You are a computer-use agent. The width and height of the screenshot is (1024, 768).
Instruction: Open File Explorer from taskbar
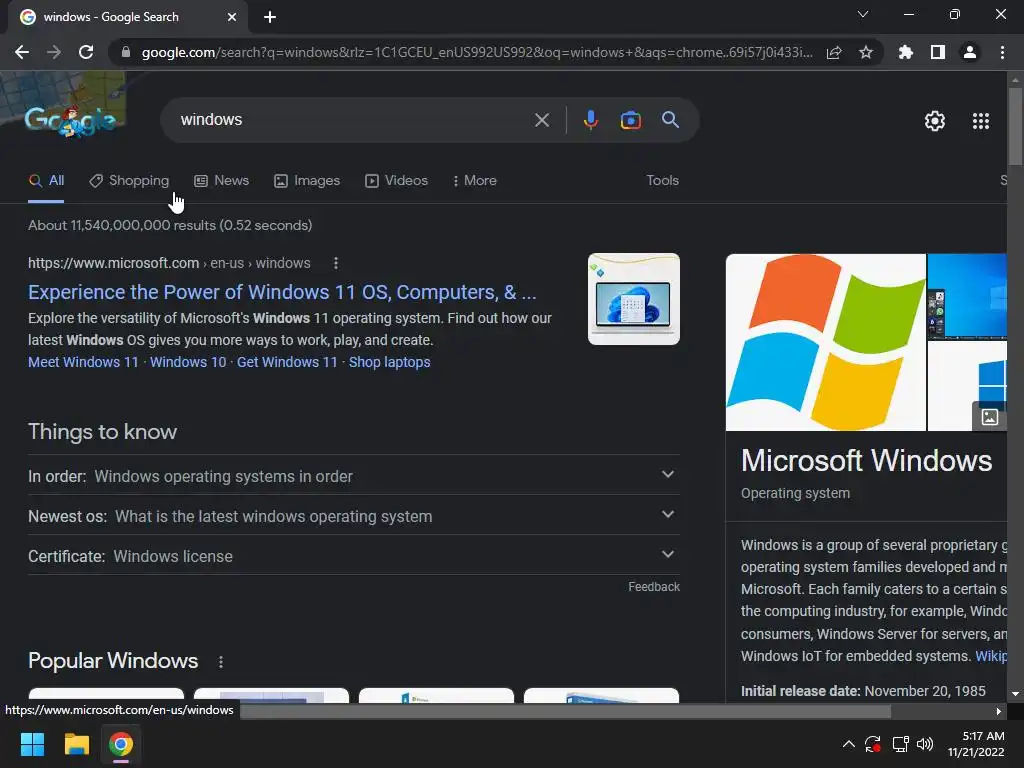pos(76,744)
